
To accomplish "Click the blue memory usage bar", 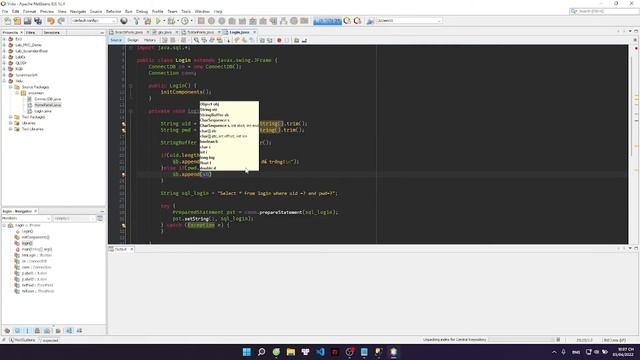I will [327, 21].
